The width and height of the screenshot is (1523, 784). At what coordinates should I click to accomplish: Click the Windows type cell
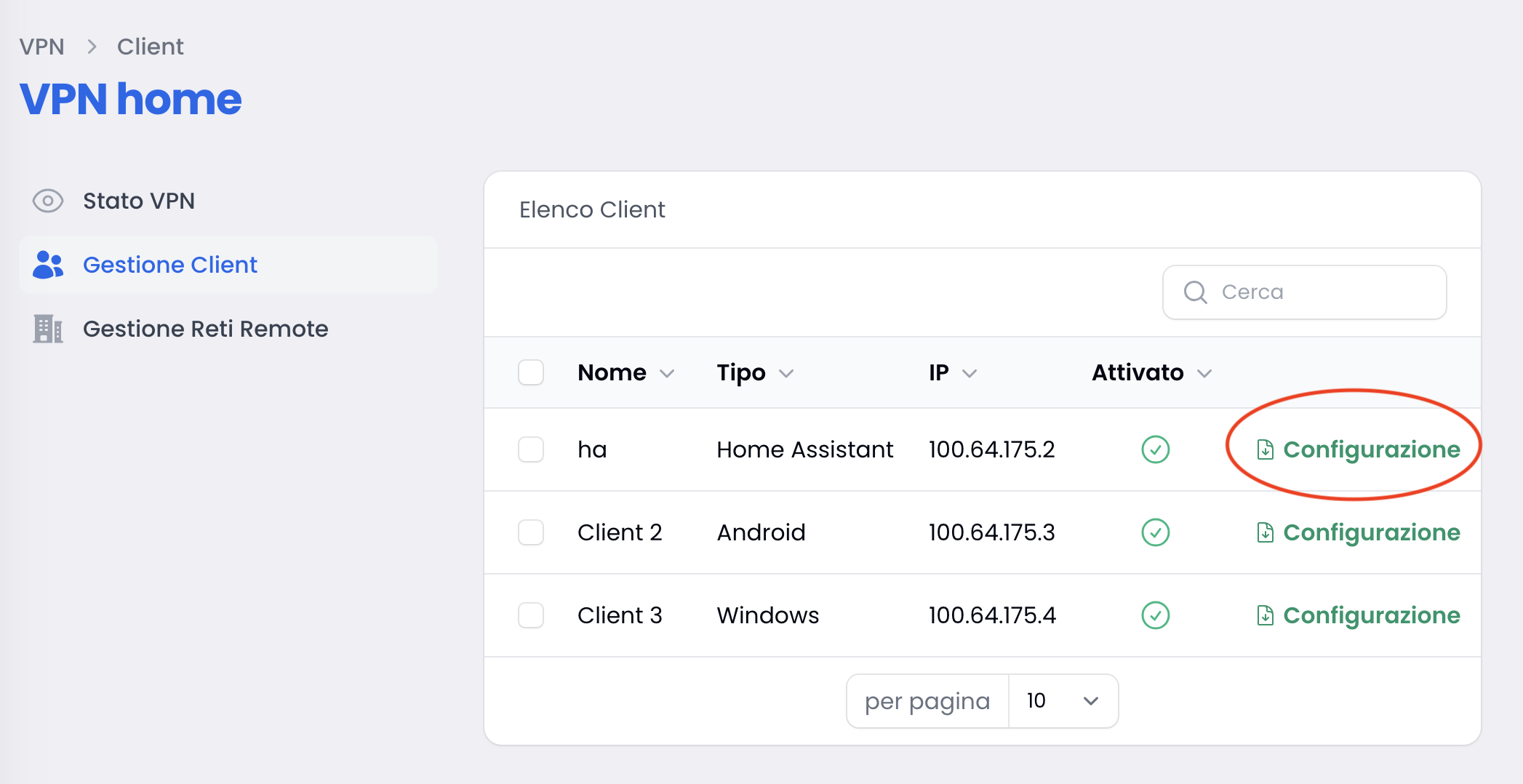click(767, 615)
